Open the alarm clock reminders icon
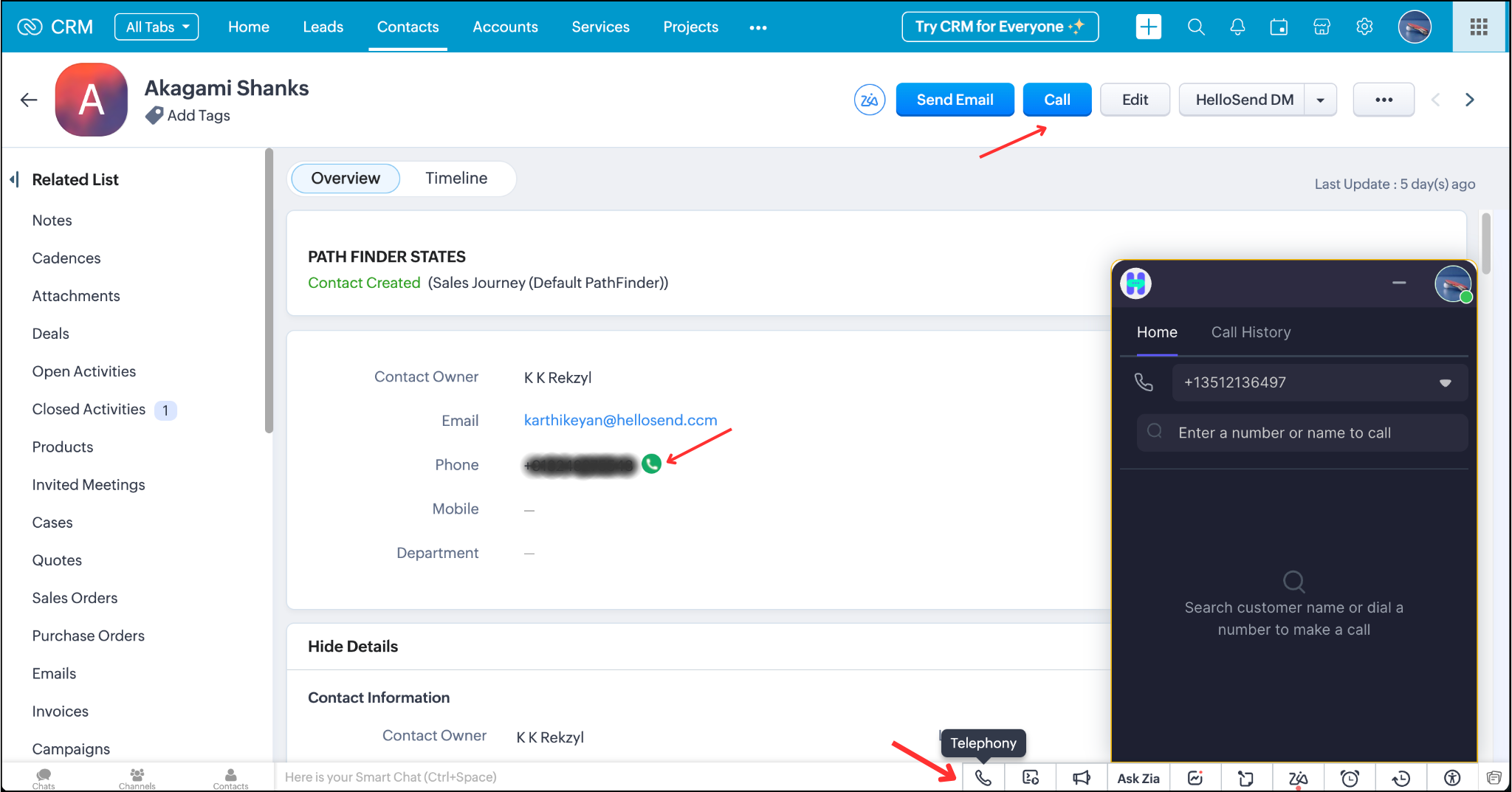 [x=1350, y=777]
